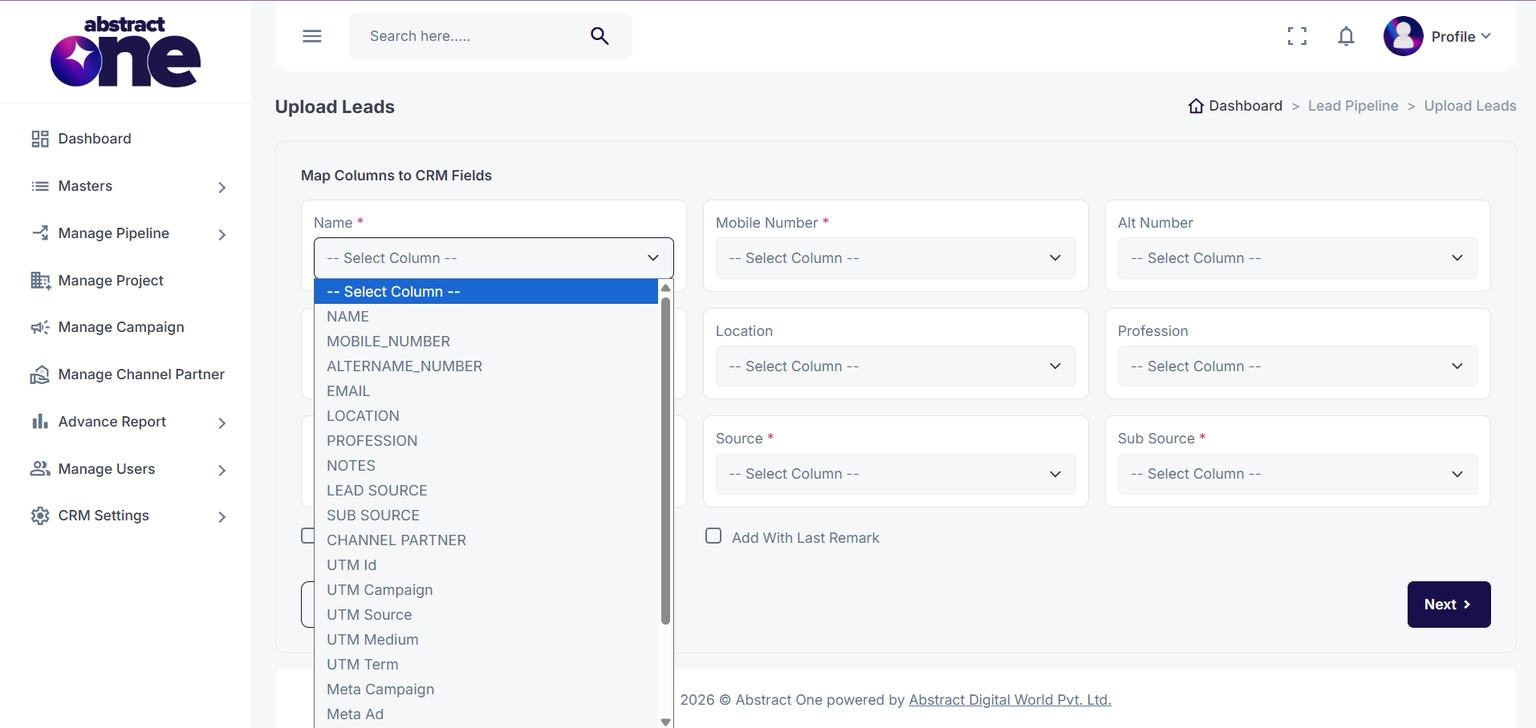Image resolution: width=1536 pixels, height=728 pixels.
Task: Expand the Advance Report chevron
Action: tap(222, 423)
